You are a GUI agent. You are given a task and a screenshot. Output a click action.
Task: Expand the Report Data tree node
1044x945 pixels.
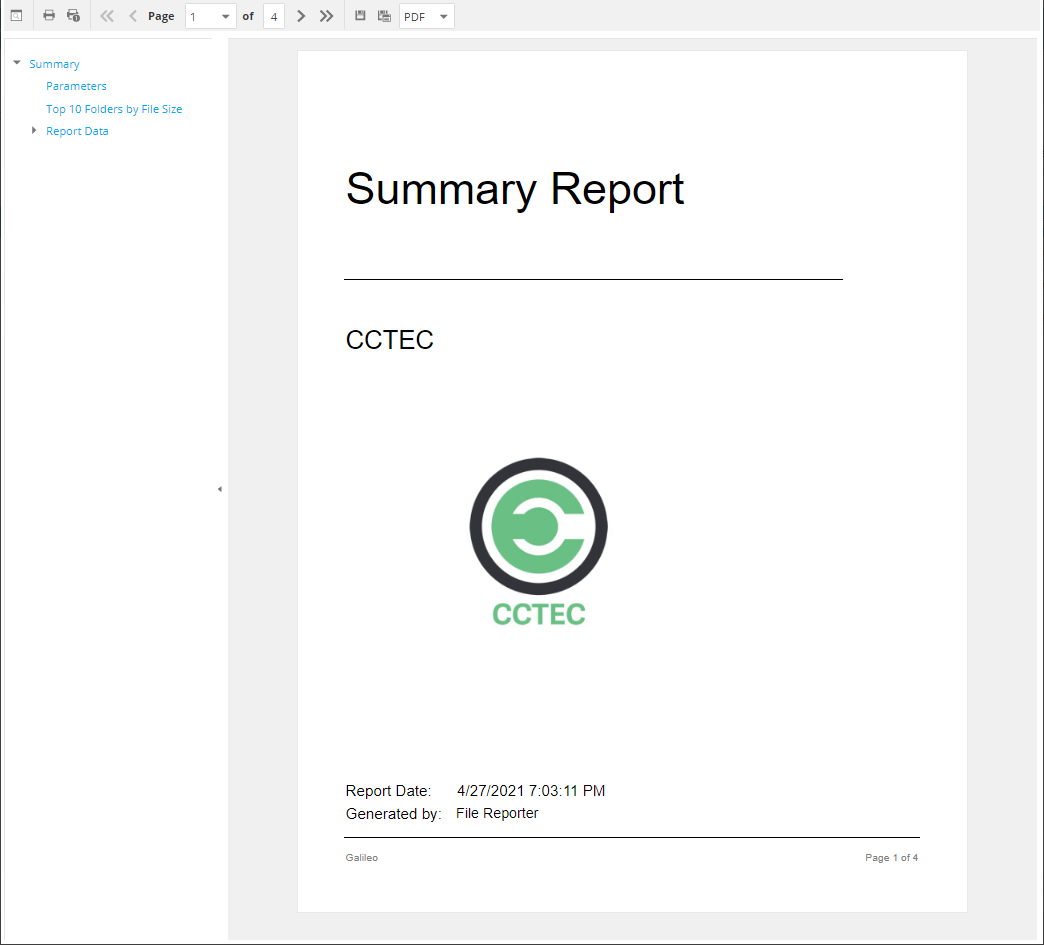(34, 131)
